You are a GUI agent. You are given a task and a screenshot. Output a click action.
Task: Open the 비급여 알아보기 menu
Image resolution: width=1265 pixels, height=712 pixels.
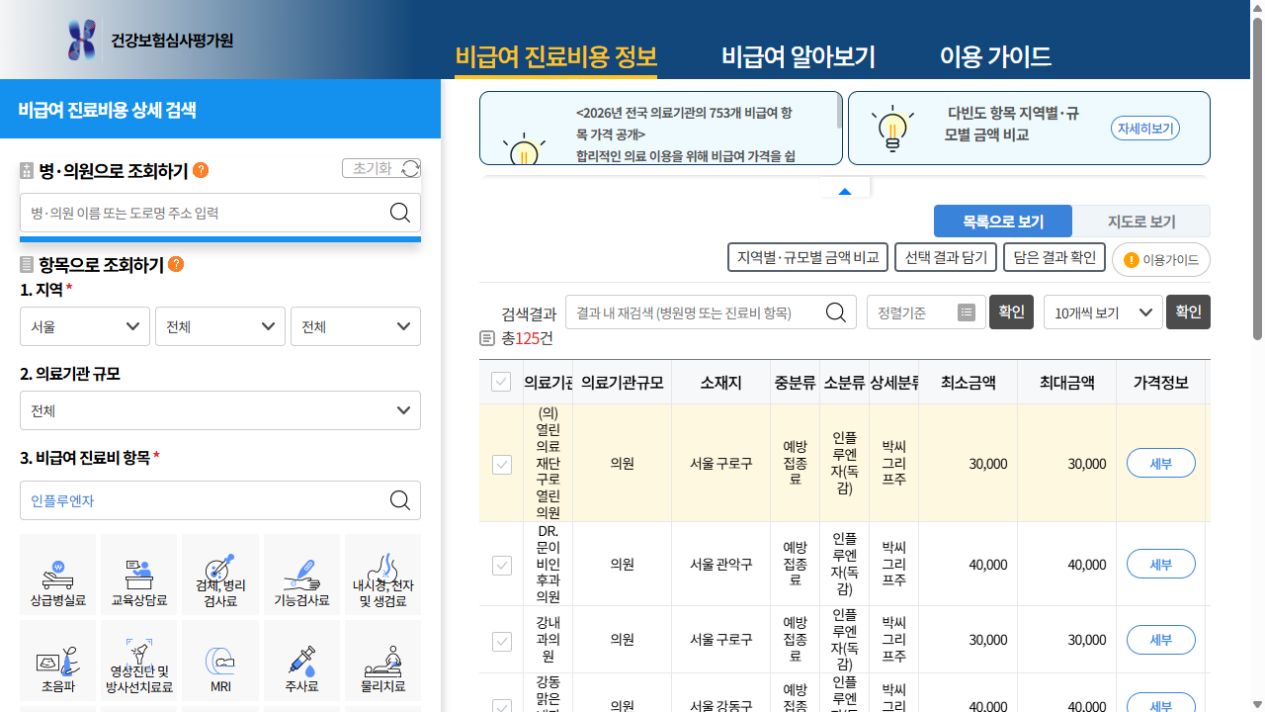click(799, 56)
